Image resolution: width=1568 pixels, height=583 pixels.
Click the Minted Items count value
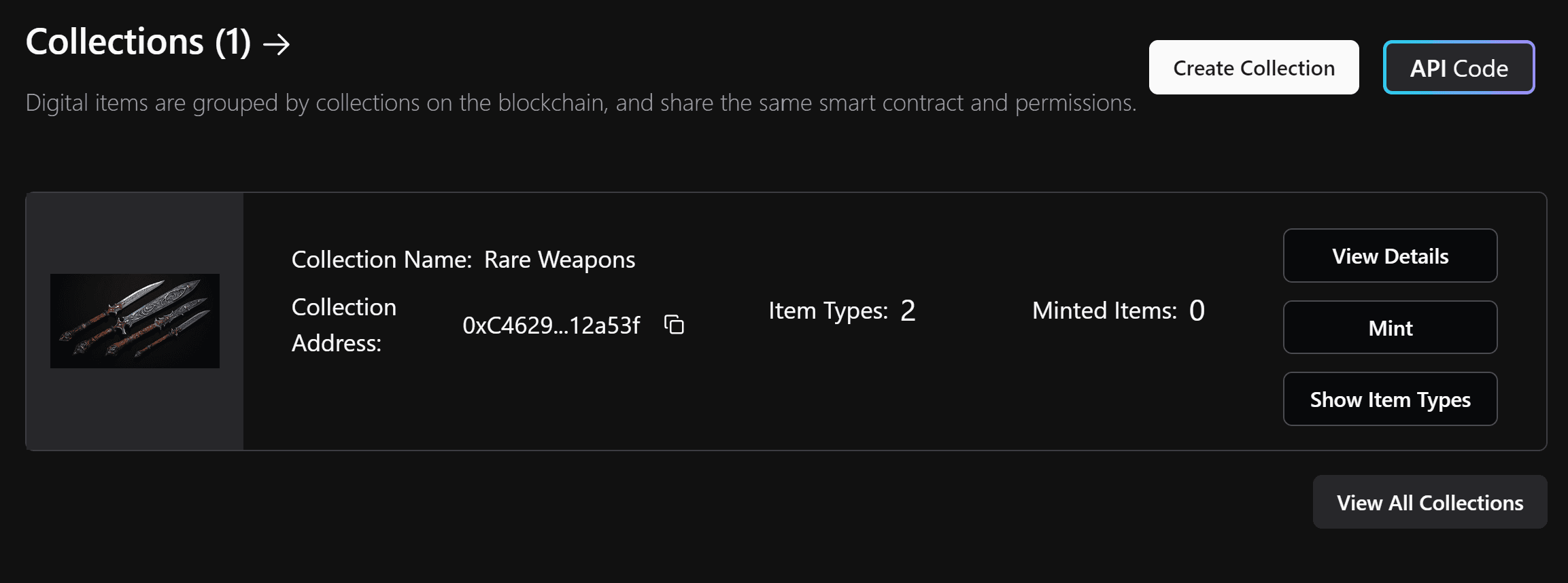point(1197,311)
